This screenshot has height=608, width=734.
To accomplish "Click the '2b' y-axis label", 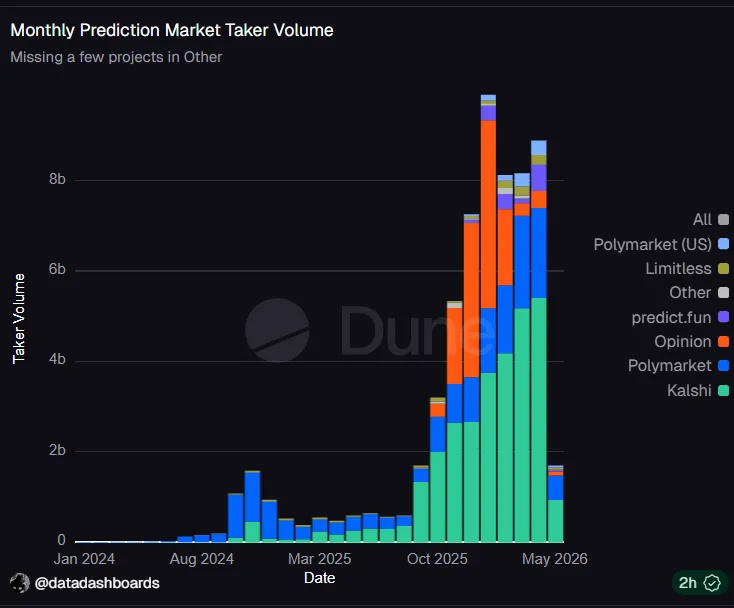I will (57, 450).
